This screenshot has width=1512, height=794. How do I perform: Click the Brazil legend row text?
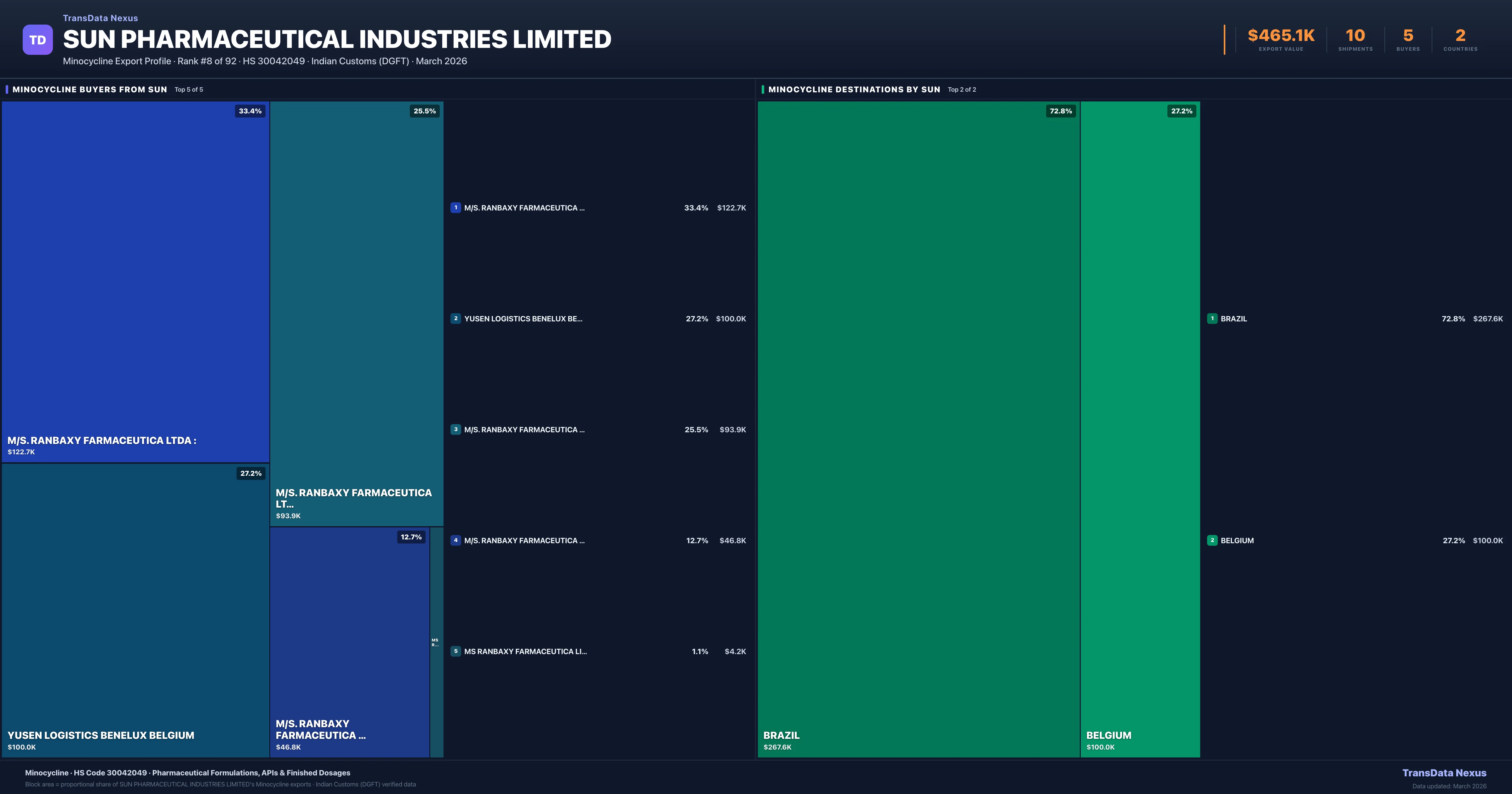pos(1234,318)
